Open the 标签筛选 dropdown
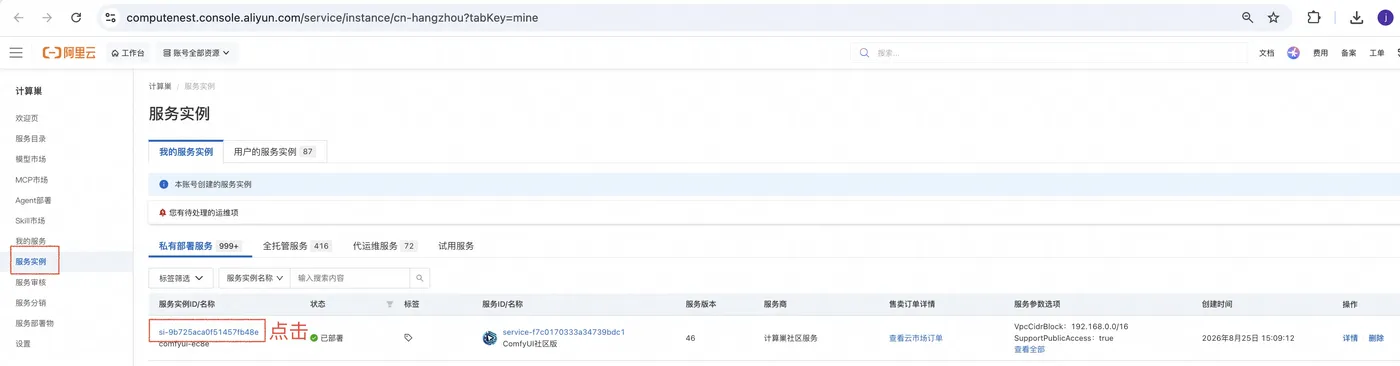 pyautogui.click(x=181, y=278)
